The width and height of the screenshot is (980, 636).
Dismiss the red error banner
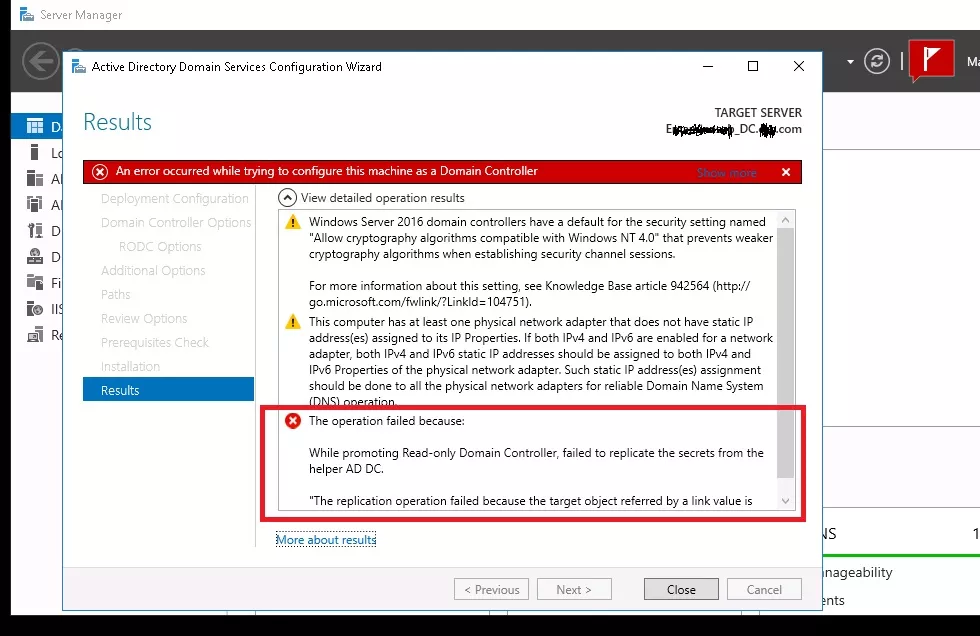(786, 172)
